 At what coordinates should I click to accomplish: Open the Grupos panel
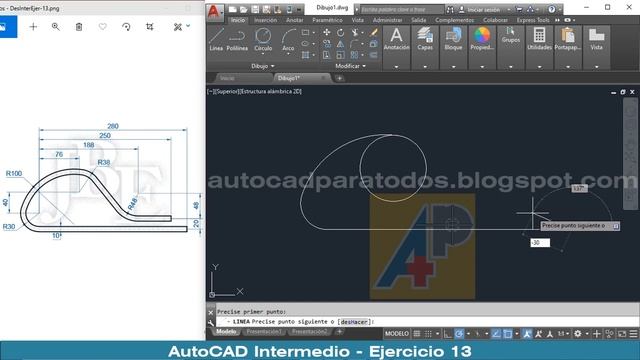[511, 35]
